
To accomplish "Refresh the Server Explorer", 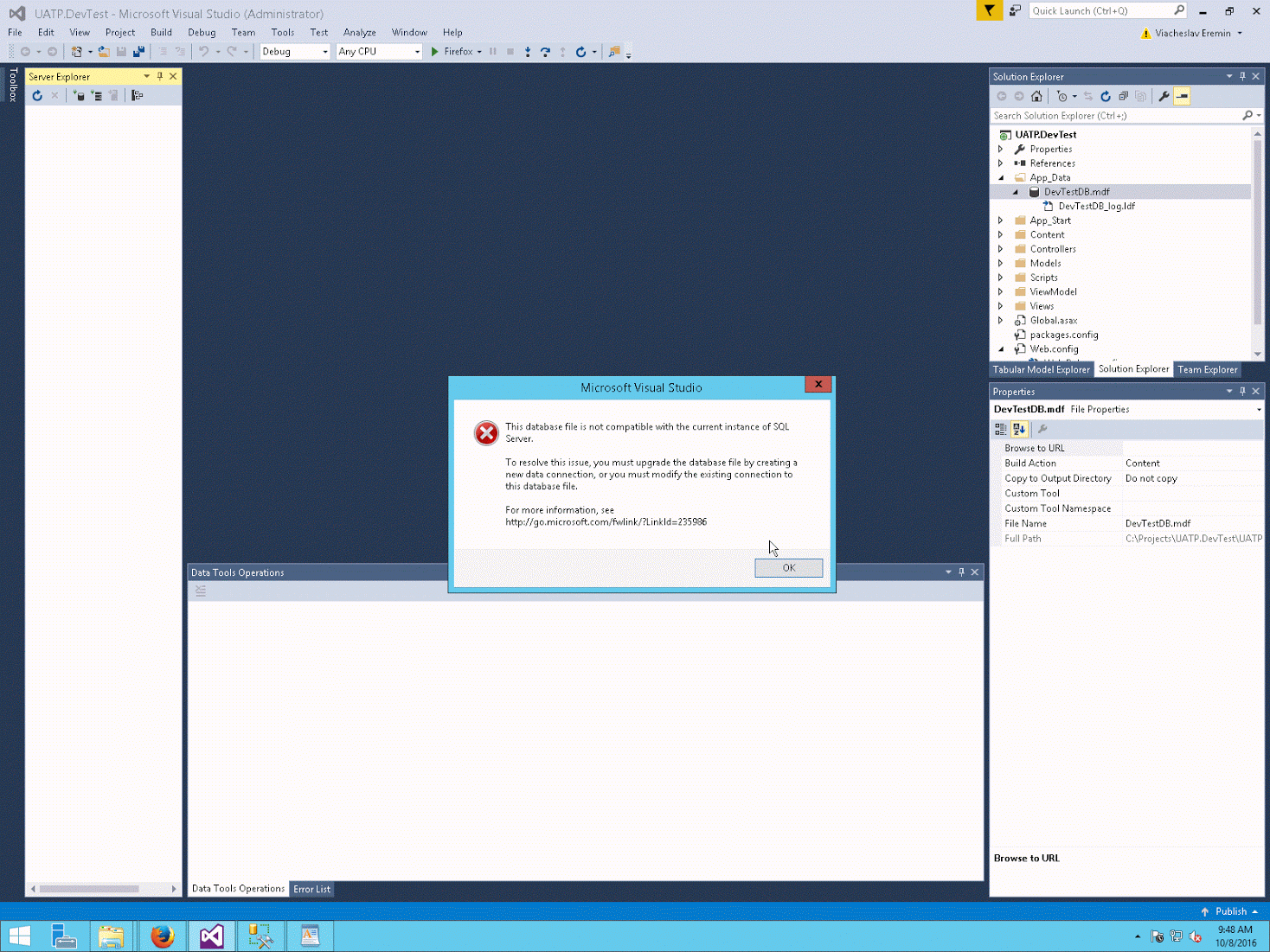I will (37, 96).
